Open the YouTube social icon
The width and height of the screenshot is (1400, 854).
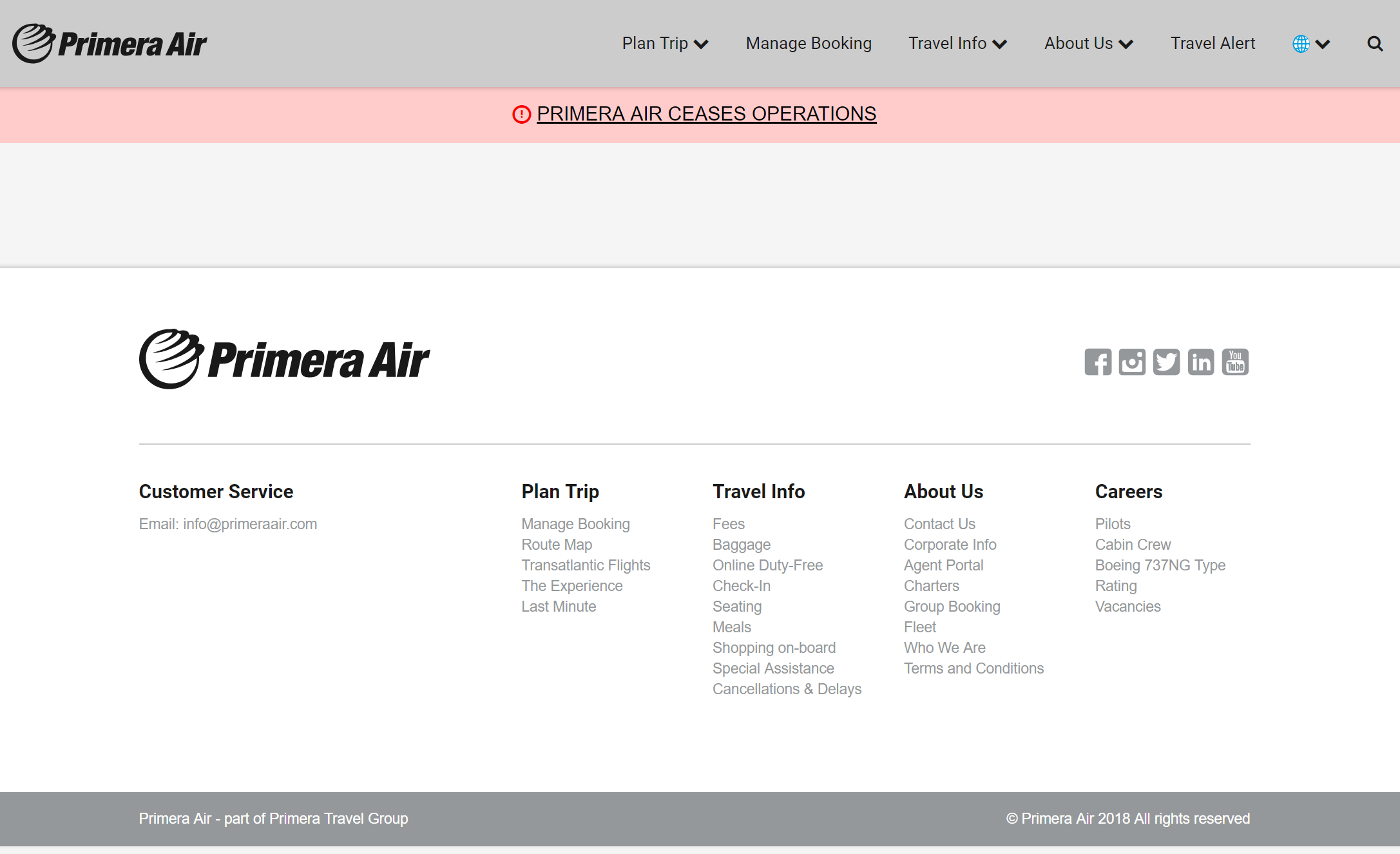tap(1235, 362)
